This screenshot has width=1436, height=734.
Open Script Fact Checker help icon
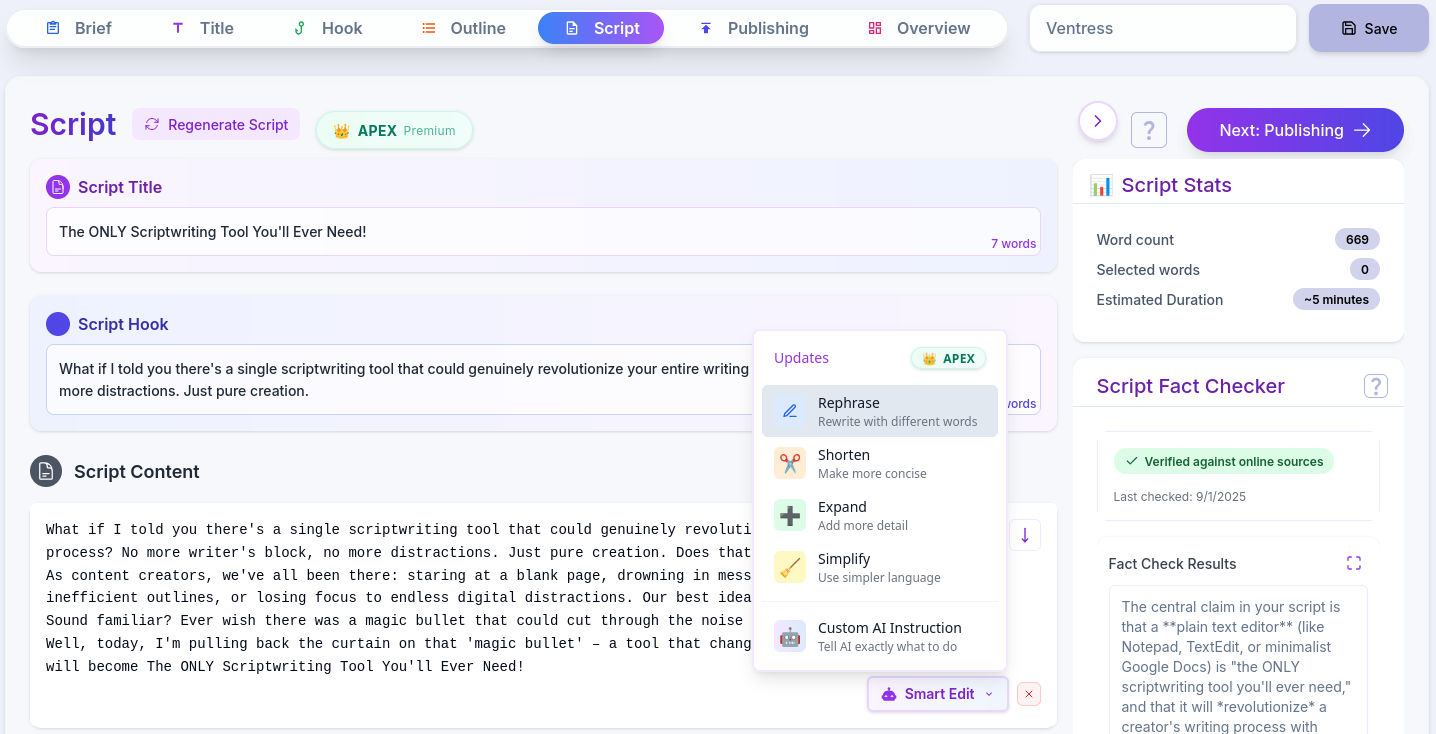point(1376,386)
